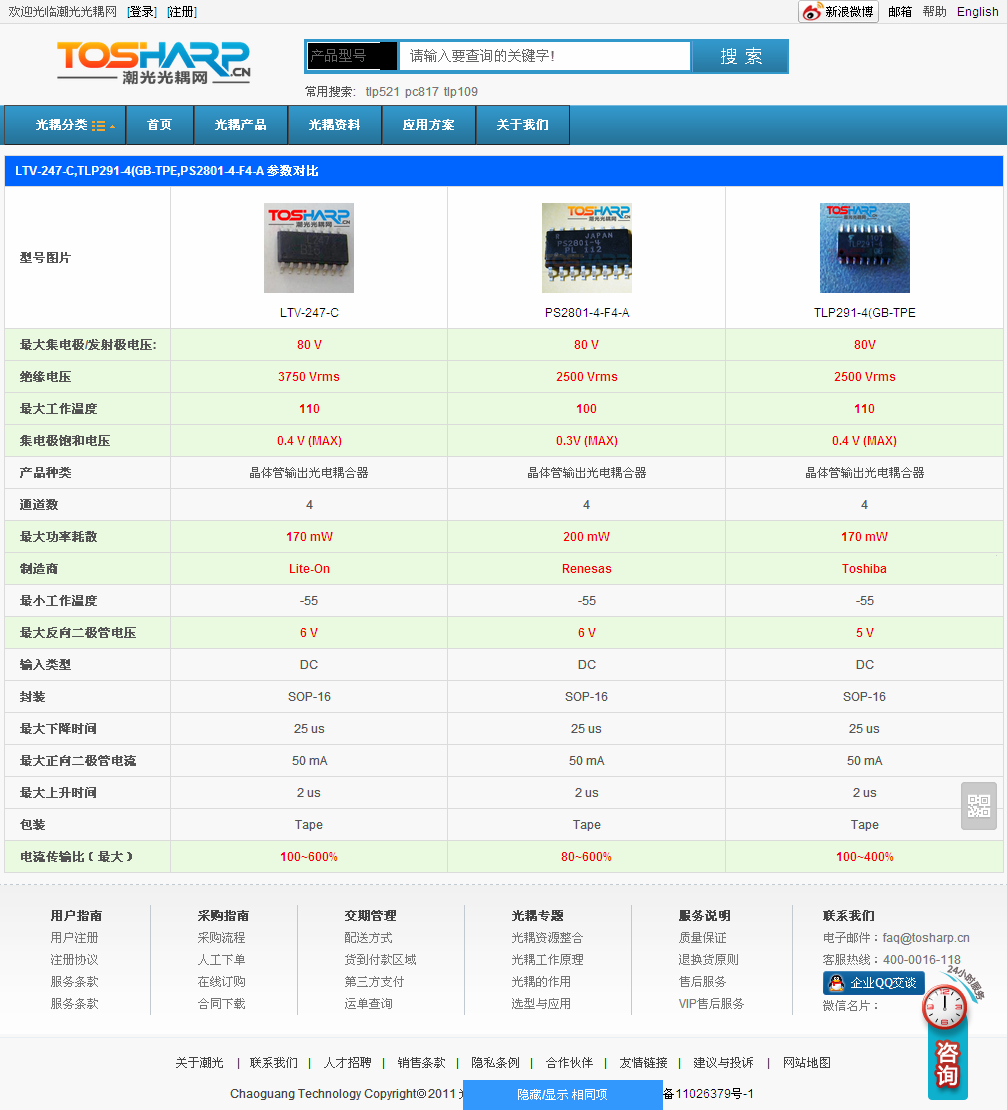
Task: Open the 邮箱 mailbox link
Action: coord(900,11)
